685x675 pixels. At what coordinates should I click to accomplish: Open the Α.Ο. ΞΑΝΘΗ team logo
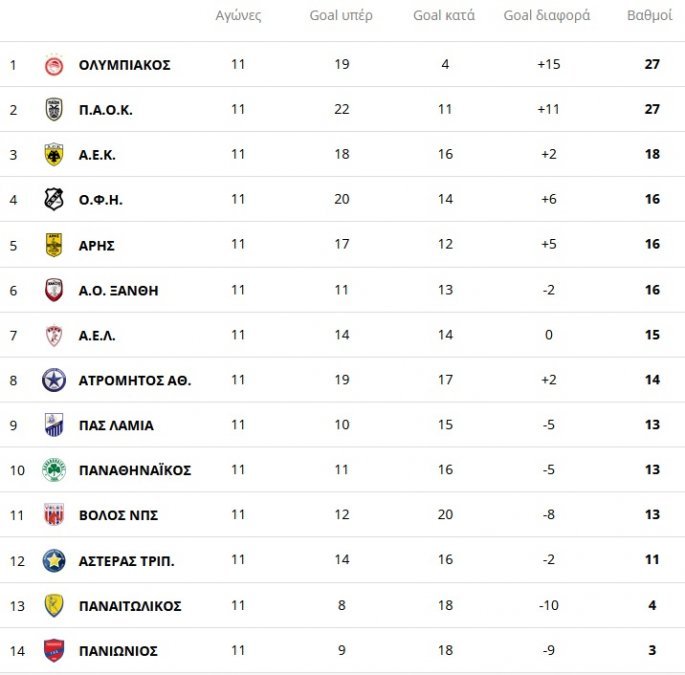click(54, 290)
